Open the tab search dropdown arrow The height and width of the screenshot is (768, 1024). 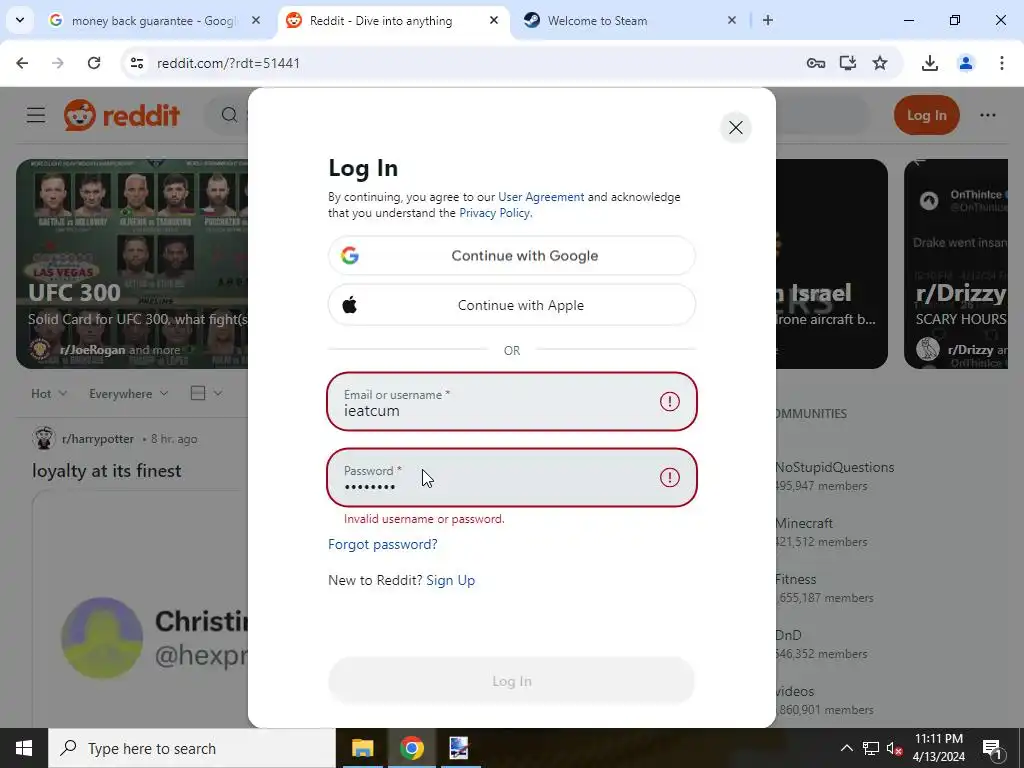point(20,20)
